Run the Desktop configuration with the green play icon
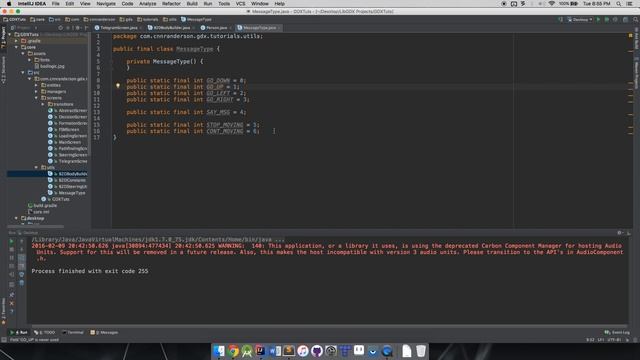The width and height of the screenshot is (640, 360). coord(598,20)
